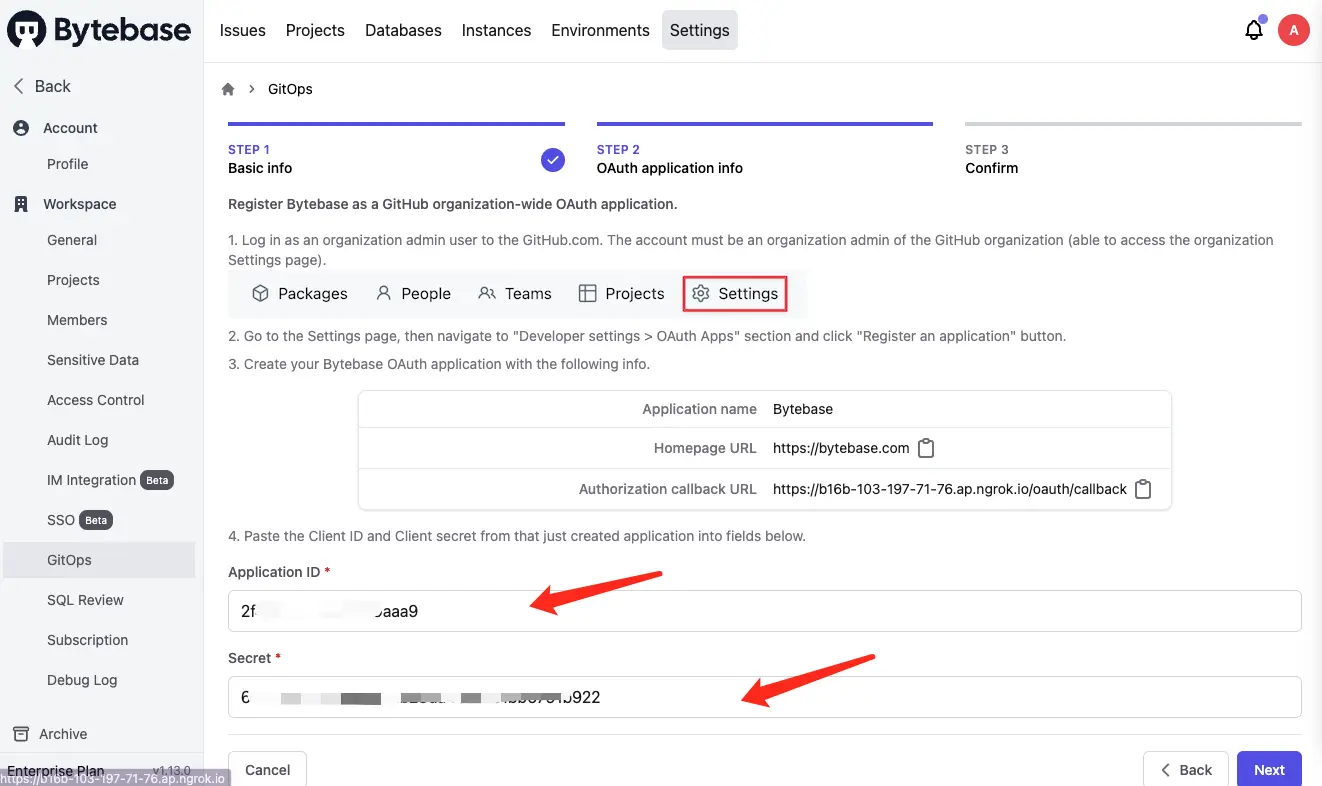The height and width of the screenshot is (786, 1322).
Task: Switch to the Environments section
Action: 599,30
